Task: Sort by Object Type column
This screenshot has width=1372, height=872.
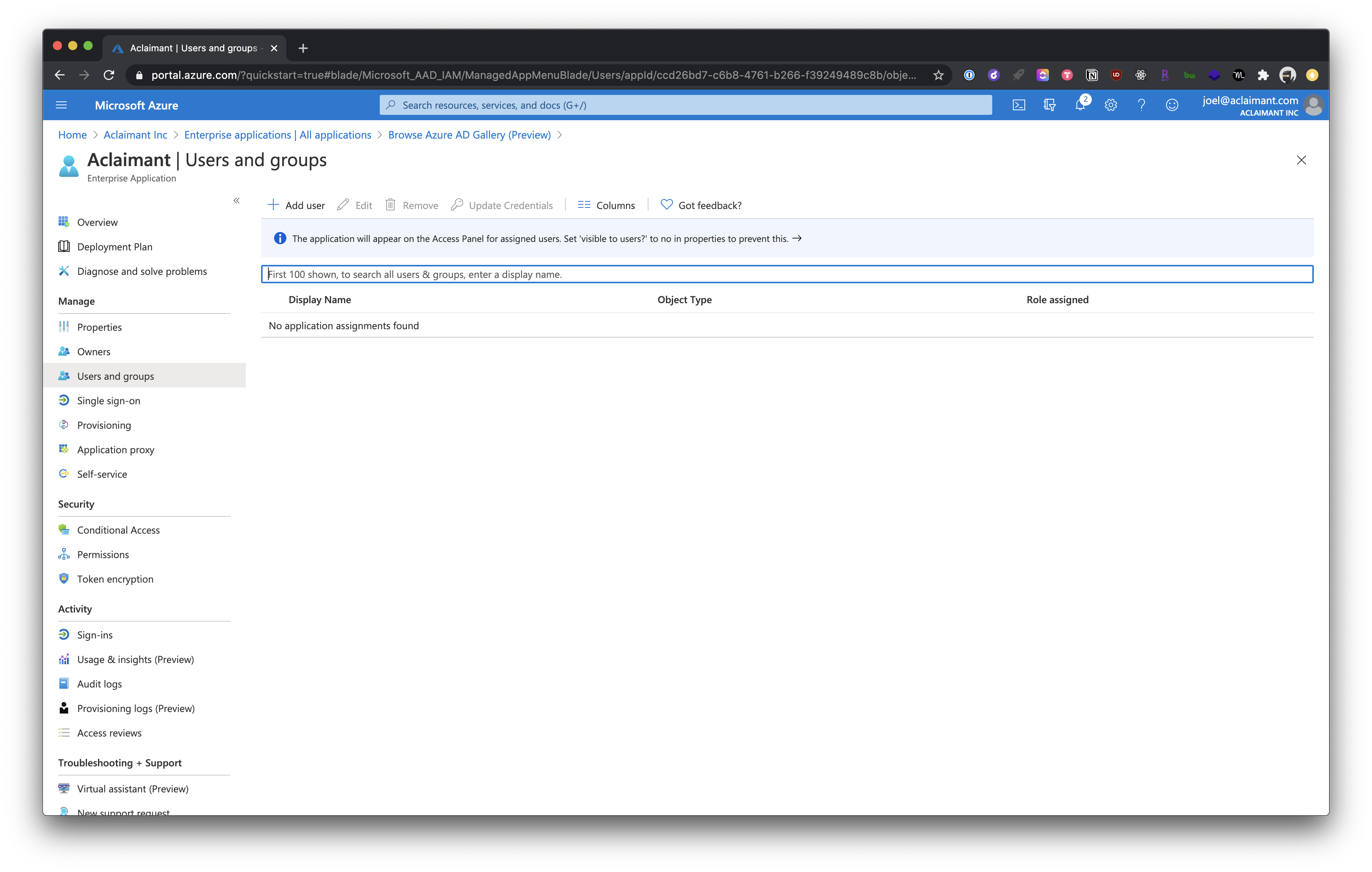Action: click(x=684, y=300)
